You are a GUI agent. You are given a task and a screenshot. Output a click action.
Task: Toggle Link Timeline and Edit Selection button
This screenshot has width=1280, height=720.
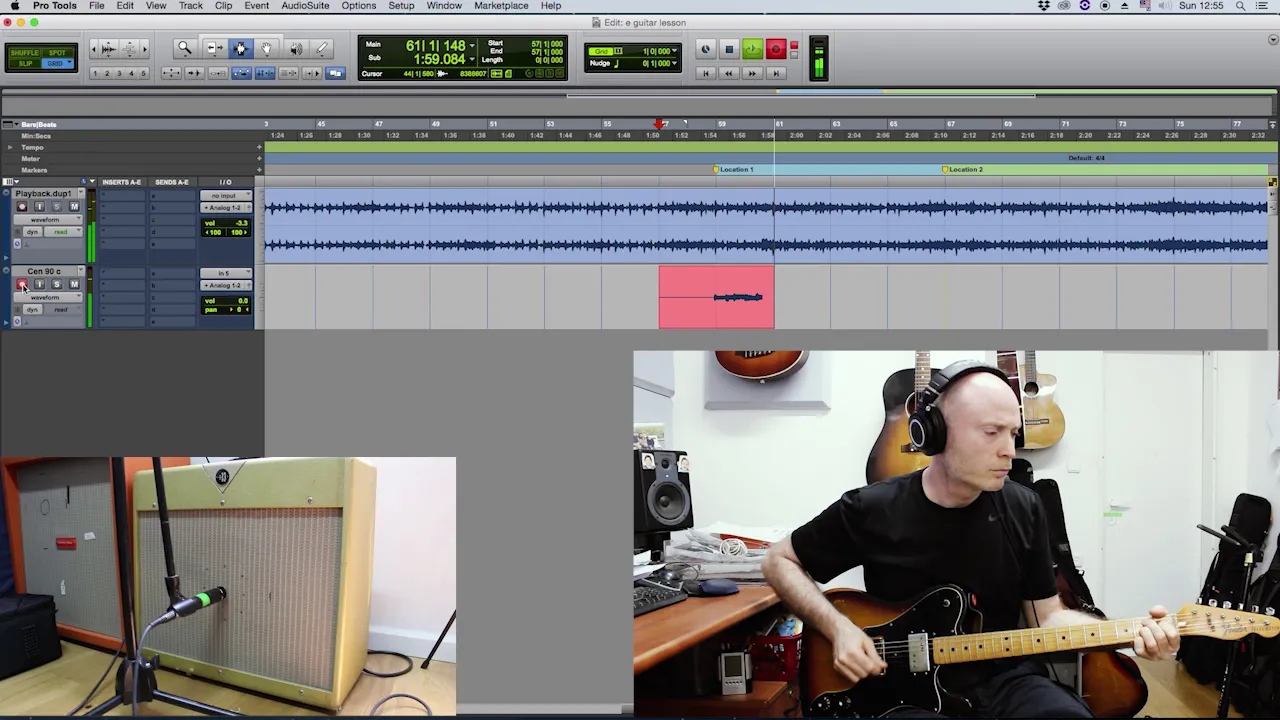(265, 73)
